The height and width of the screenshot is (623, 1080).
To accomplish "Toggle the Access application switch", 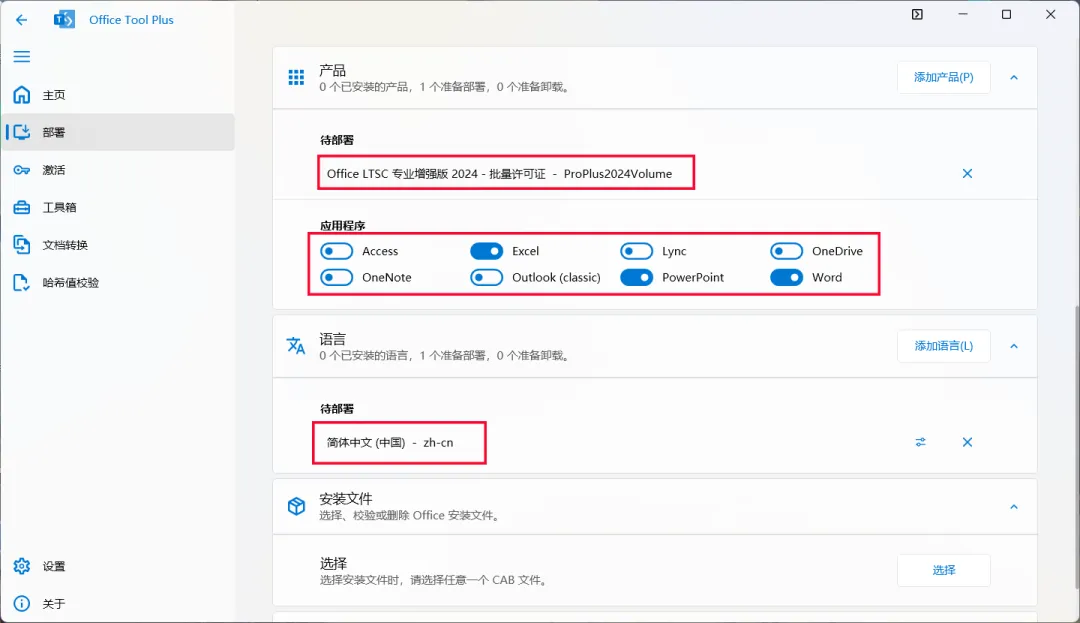I will pos(337,251).
